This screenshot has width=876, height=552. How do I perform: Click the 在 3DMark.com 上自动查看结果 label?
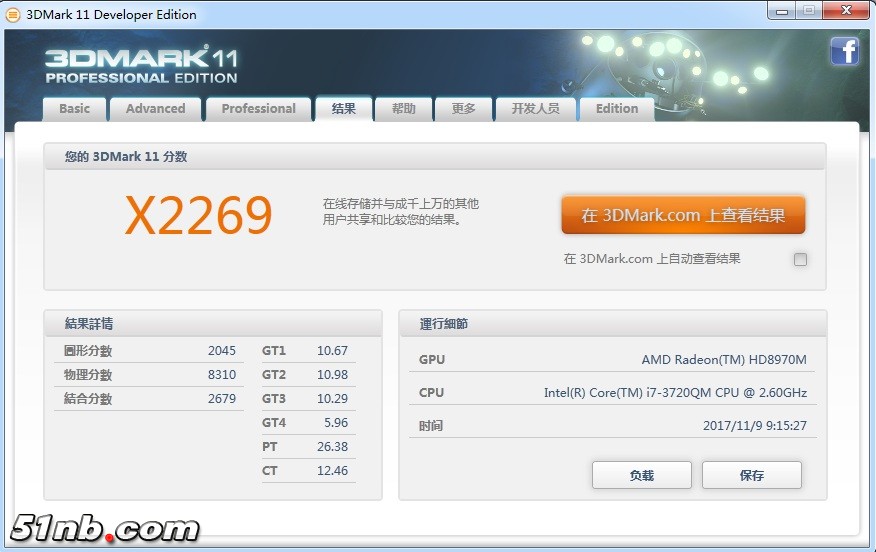pyautogui.click(x=652, y=259)
